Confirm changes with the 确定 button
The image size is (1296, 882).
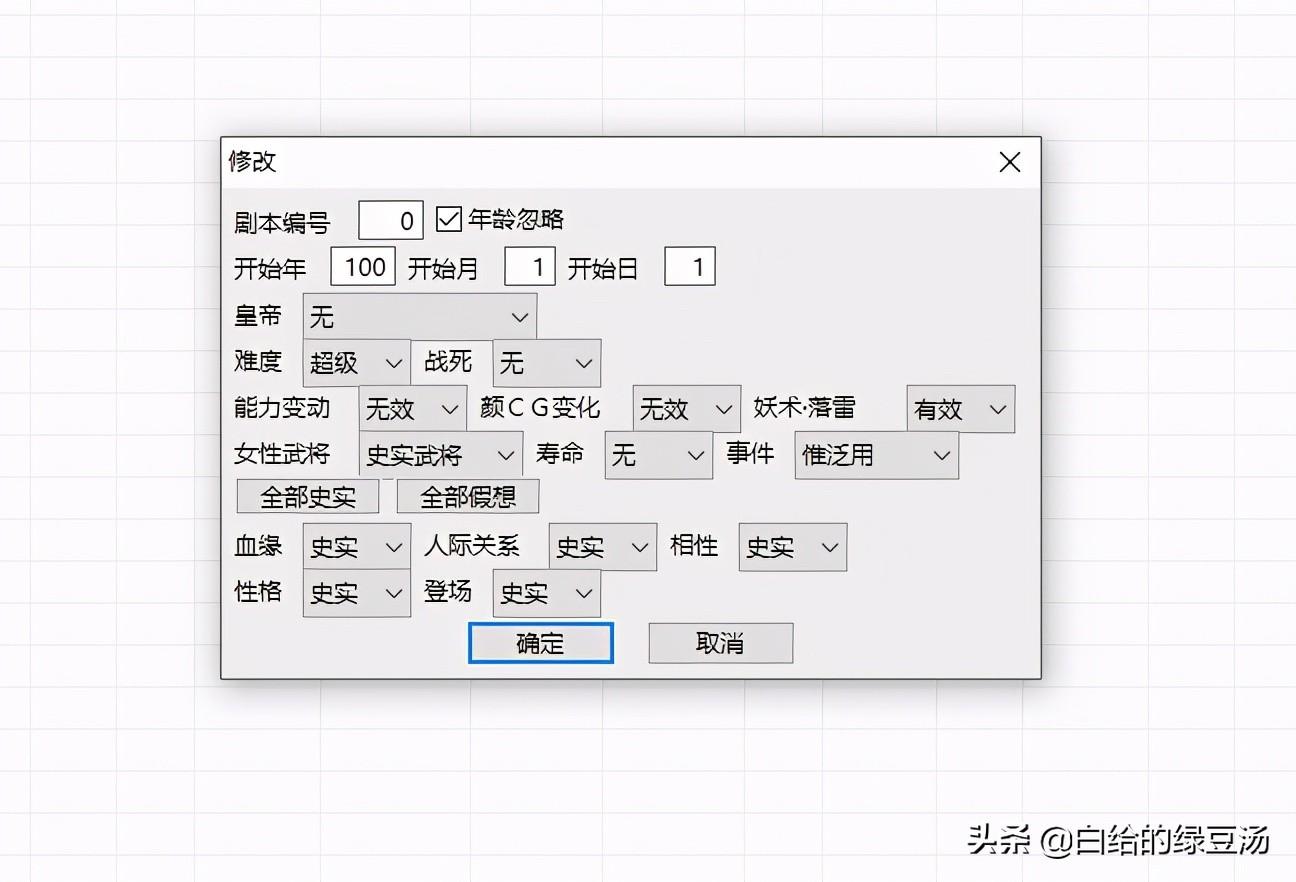[x=540, y=643]
